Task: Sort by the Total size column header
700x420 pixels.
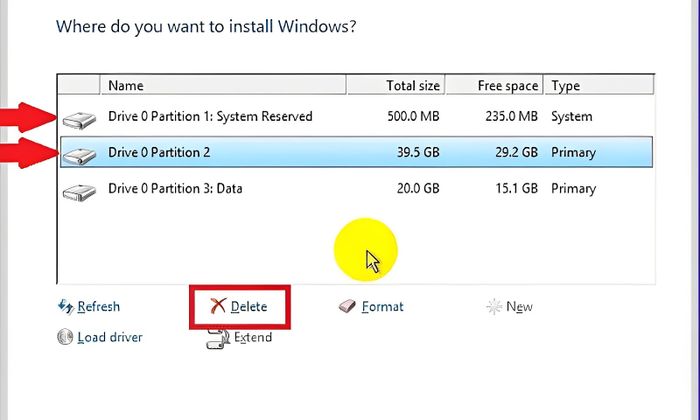Action: click(396, 85)
